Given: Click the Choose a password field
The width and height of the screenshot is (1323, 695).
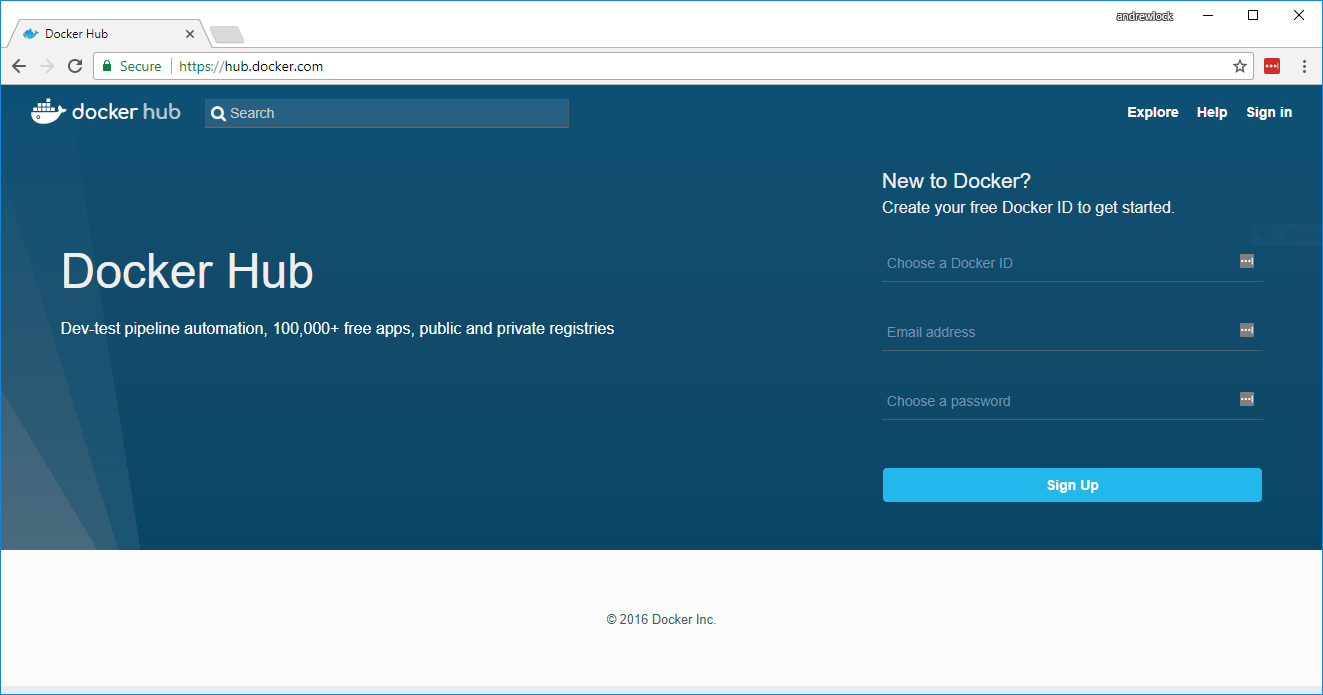Looking at the screenshot, I should [x=1072, y=401].
